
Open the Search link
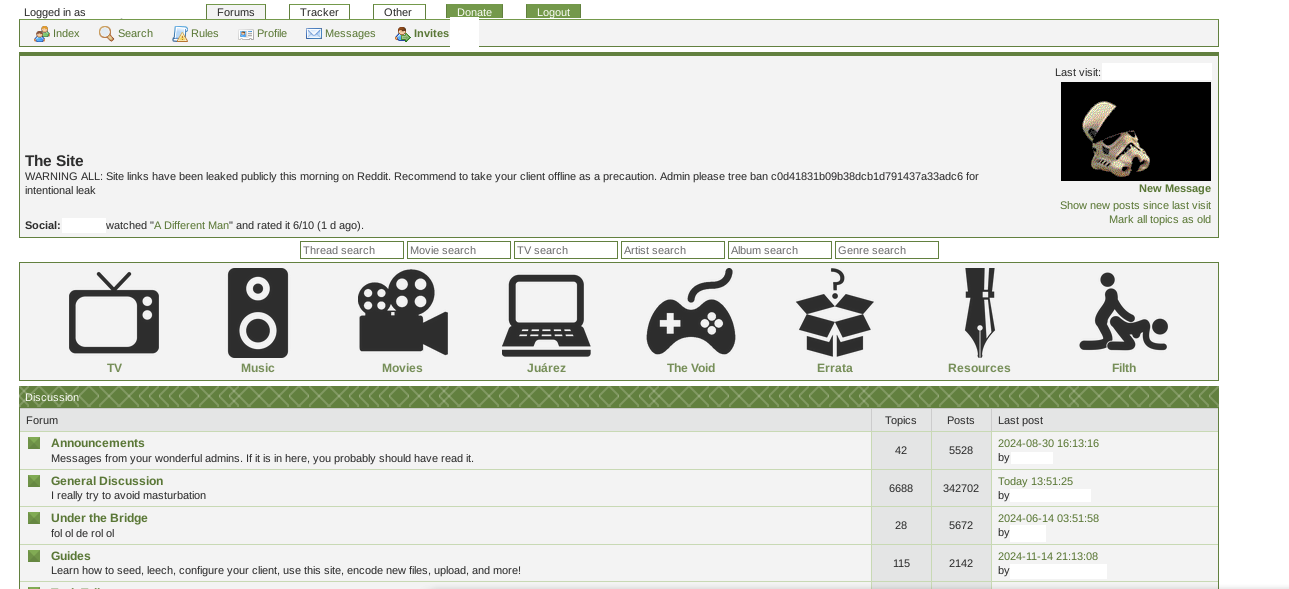(x=135, y=34)
